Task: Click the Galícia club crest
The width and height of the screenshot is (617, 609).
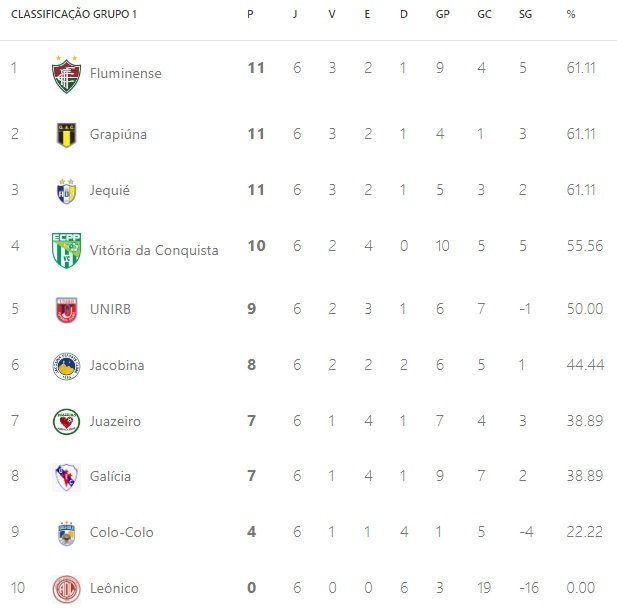Action: (66, 477)
